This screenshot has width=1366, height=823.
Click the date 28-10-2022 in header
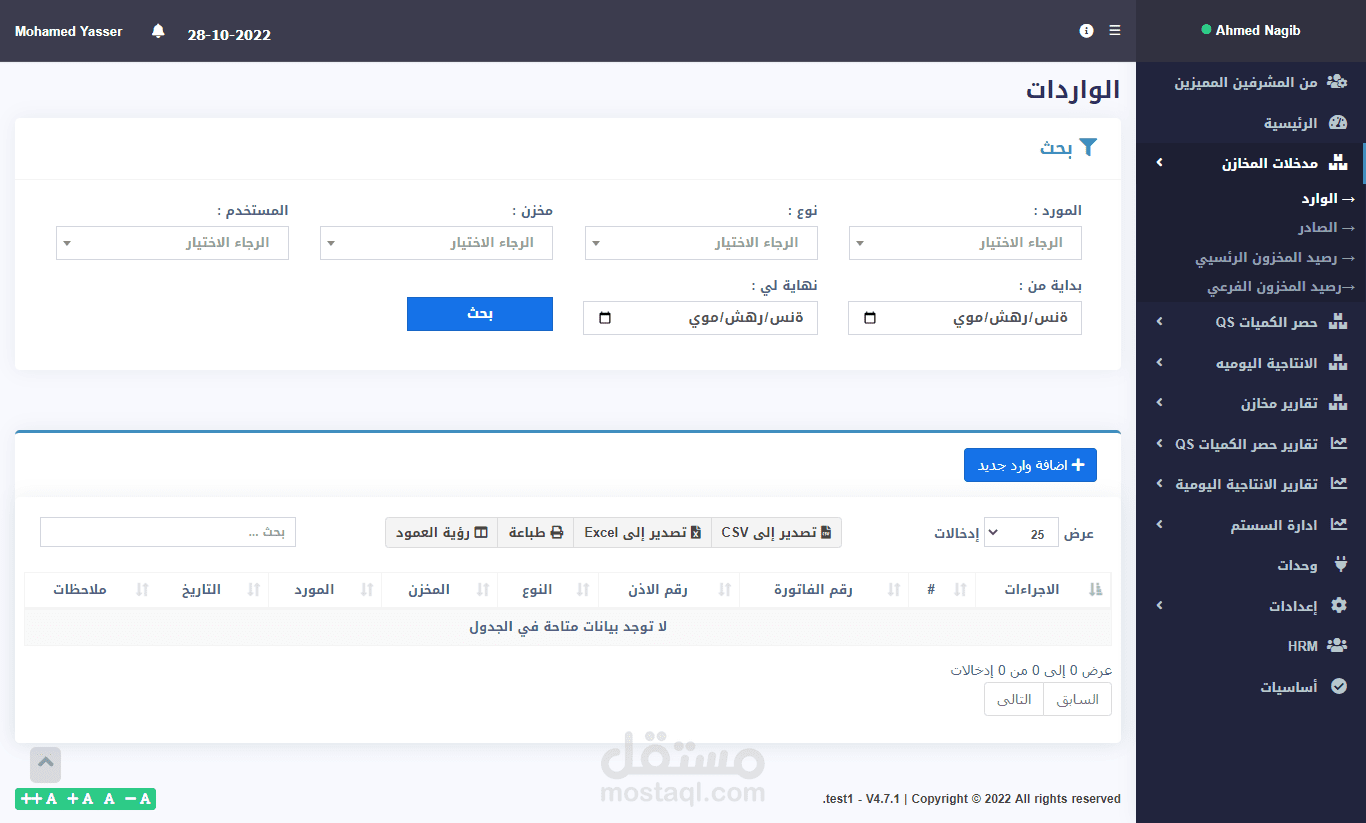point(229,35)
